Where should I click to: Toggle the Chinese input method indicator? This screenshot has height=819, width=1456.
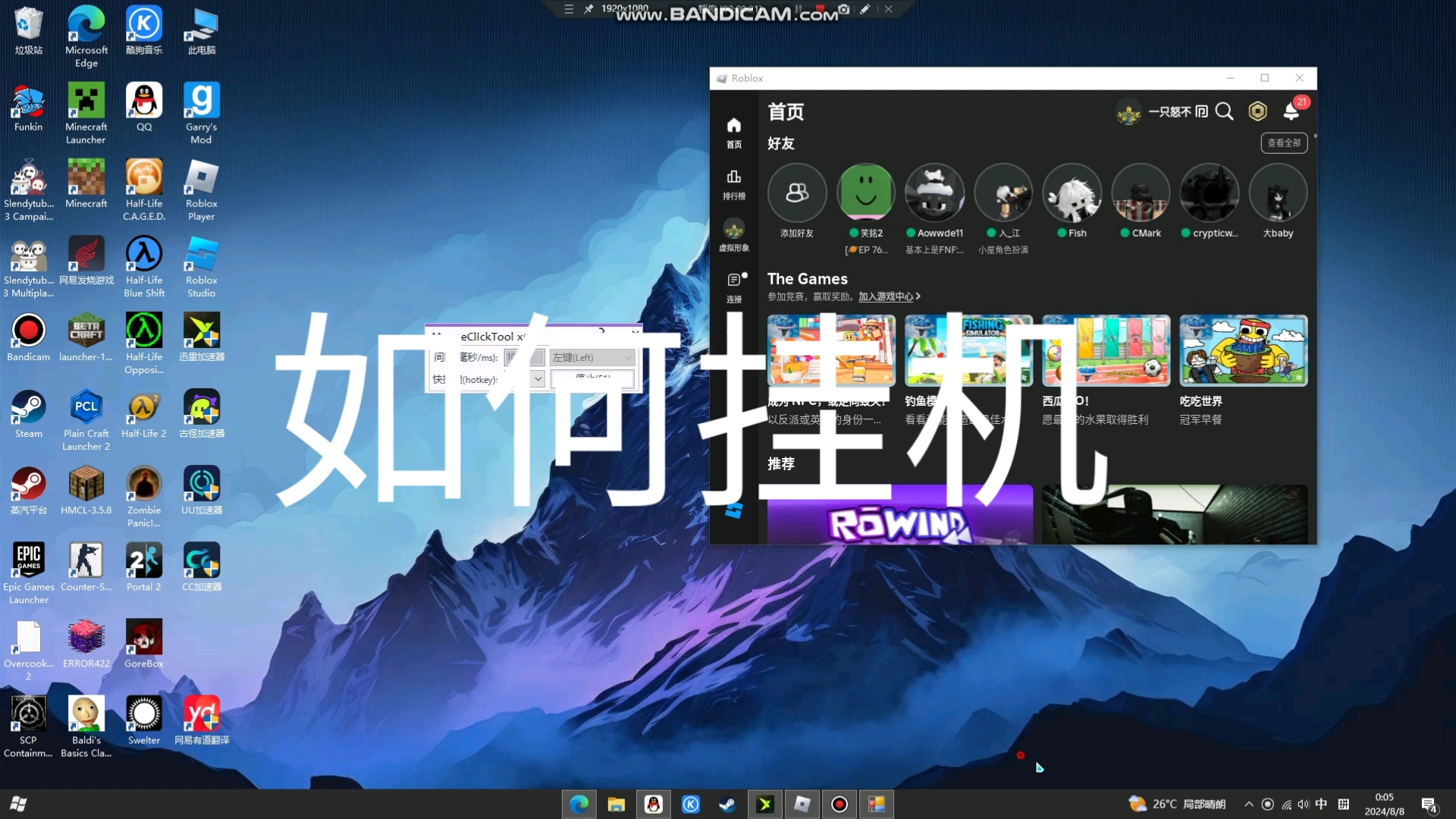pos(1321,805)
